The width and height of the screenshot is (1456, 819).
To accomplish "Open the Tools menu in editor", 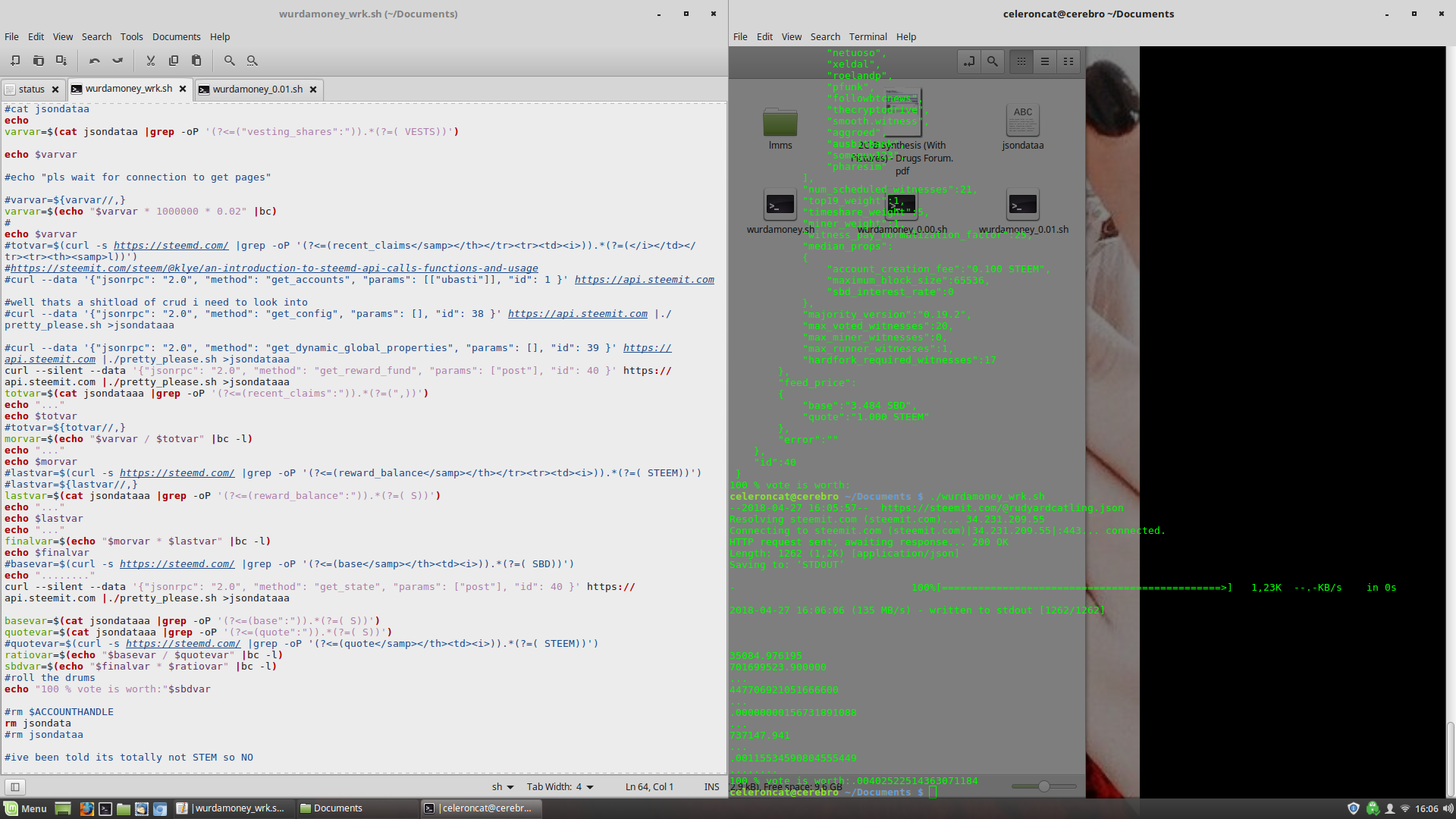I will [131, 36].
